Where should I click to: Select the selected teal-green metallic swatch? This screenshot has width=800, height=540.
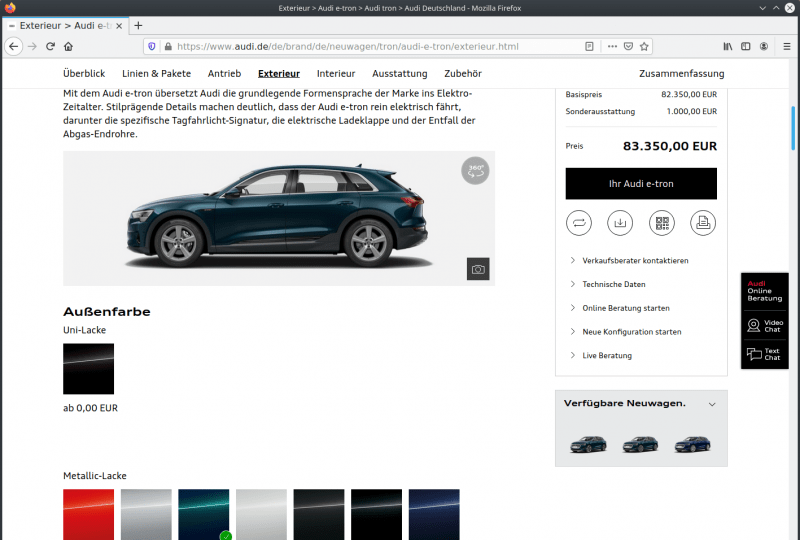pos(204,514)
